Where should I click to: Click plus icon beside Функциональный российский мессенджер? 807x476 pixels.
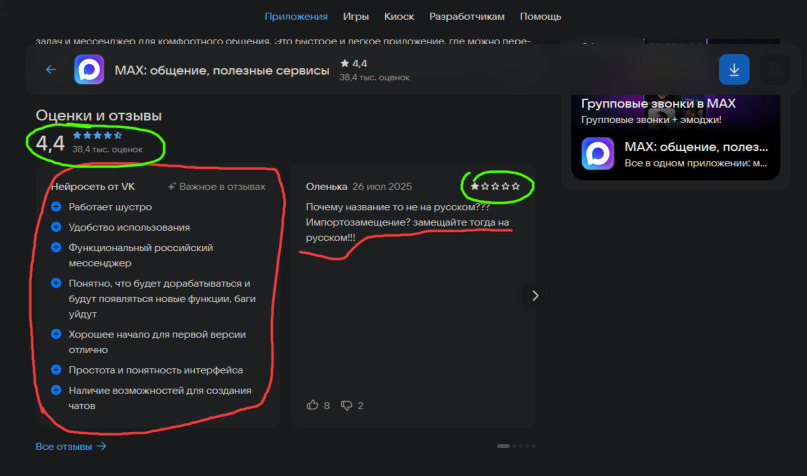coord(56,248)
